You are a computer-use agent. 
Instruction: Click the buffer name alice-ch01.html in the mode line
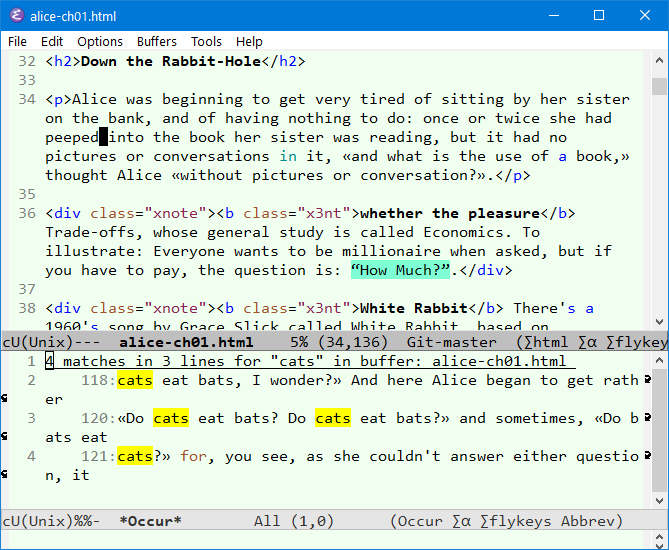tap(186, 342)
